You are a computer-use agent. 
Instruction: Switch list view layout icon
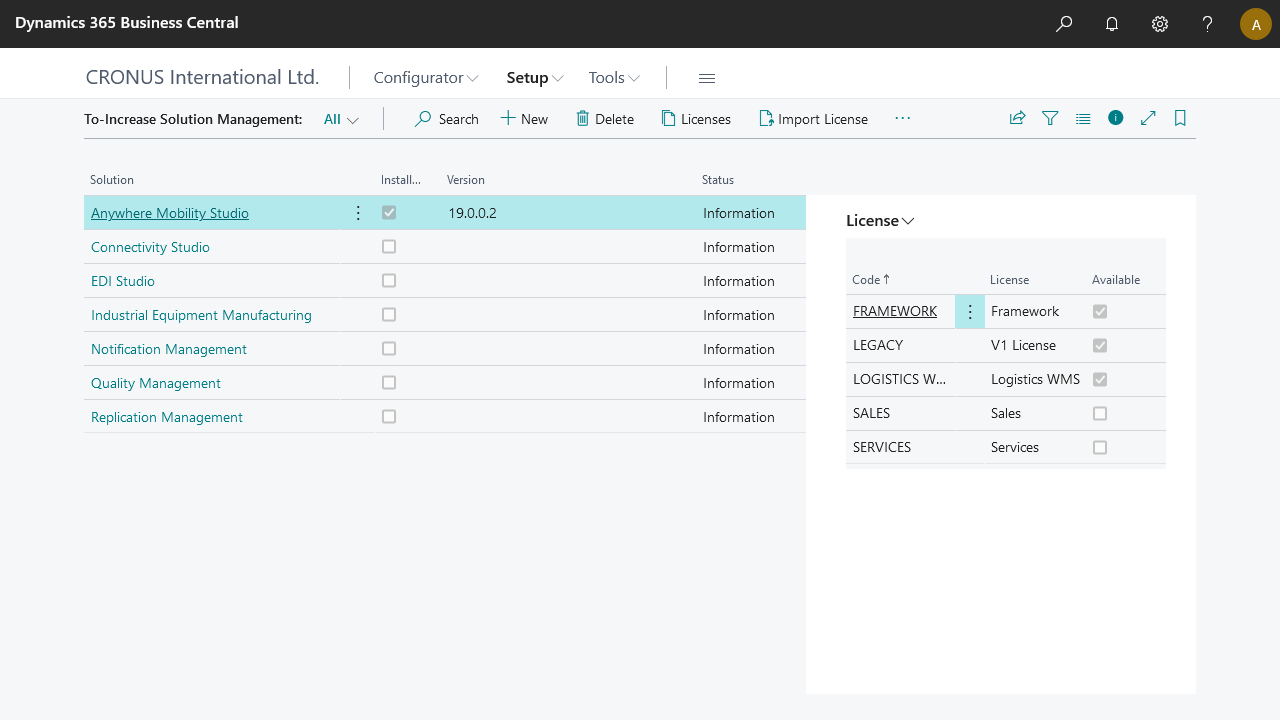coord(1083,118)
